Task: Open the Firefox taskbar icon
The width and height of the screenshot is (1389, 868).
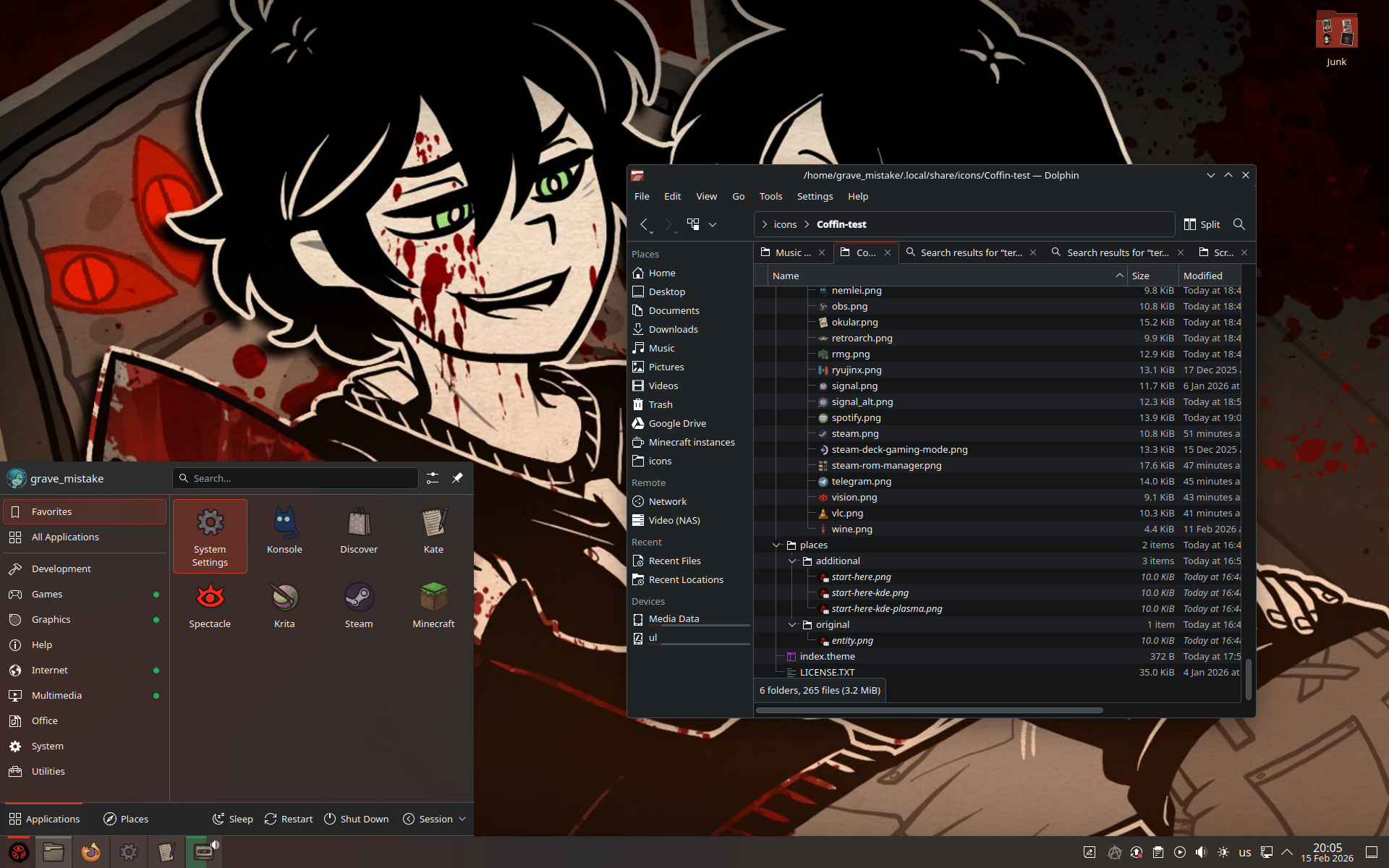Action: pyautogui.click(x=90, y=852)
